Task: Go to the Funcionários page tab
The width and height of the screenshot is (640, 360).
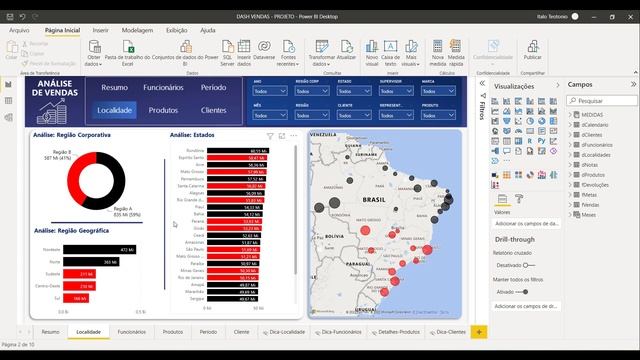Action: coord(131,332)
